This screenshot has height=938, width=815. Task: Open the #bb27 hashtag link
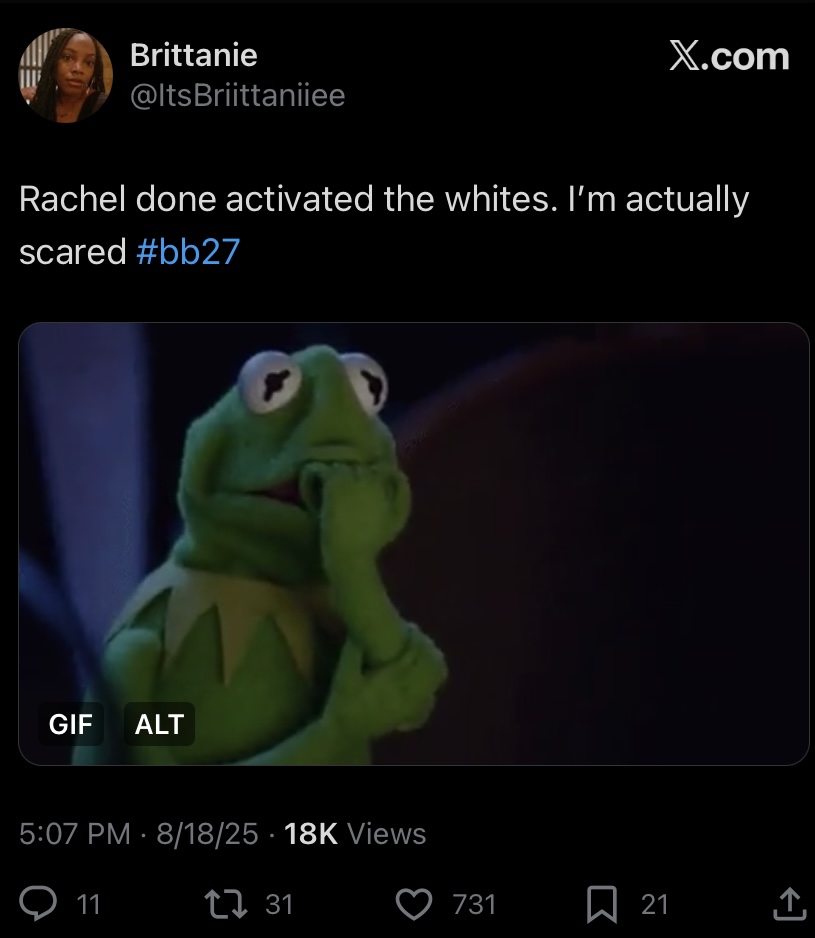click(x=188, y=251)
